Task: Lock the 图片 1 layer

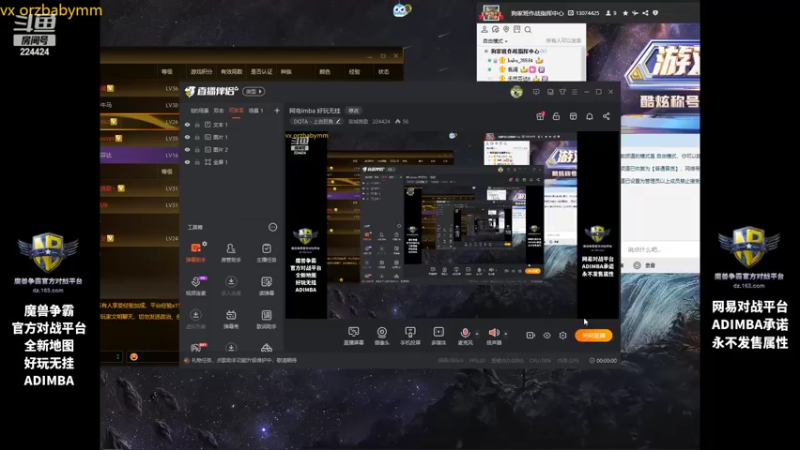Action: 197,137
